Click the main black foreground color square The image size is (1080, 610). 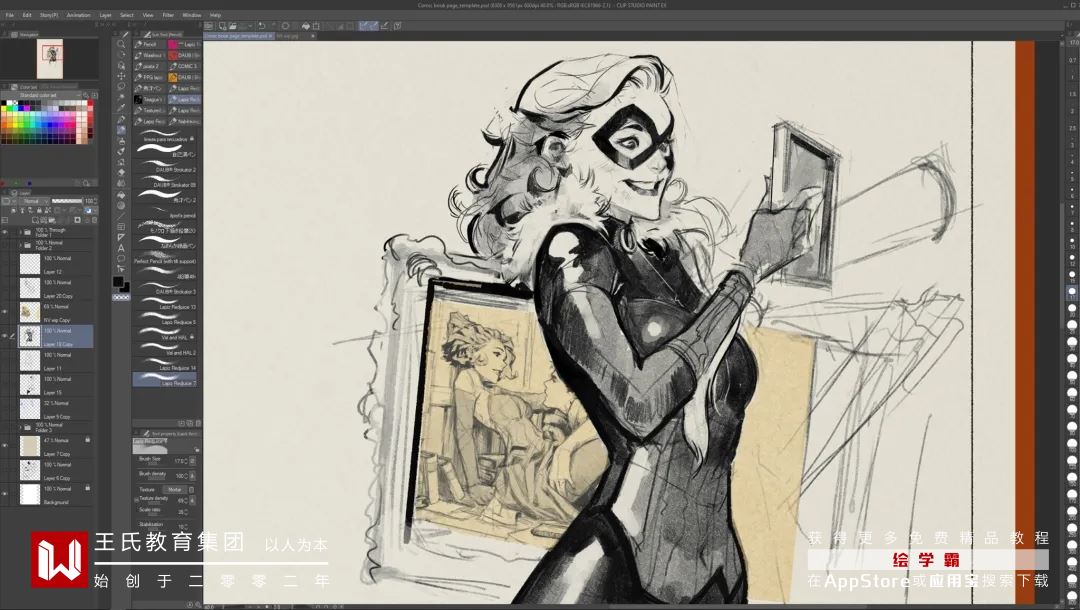coord(118,282)
